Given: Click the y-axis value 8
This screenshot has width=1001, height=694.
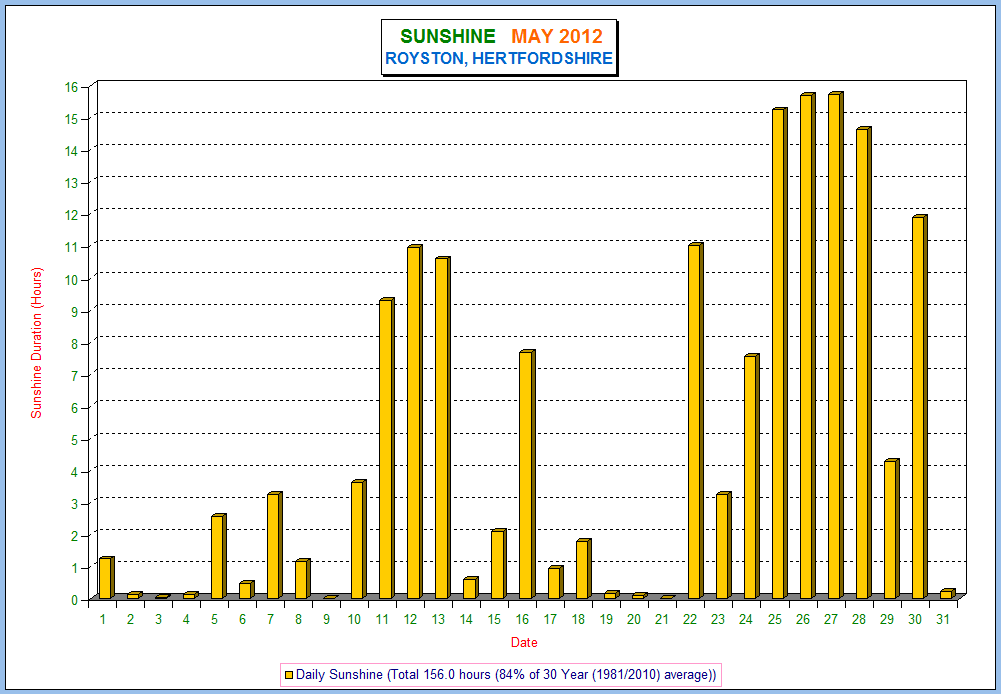Looking at the screenshot, I should (74, 343).
